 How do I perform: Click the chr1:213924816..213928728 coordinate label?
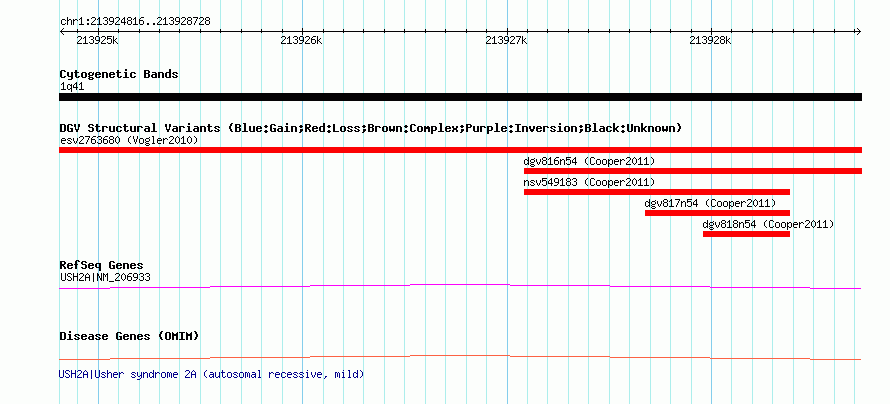pos(135,21)
